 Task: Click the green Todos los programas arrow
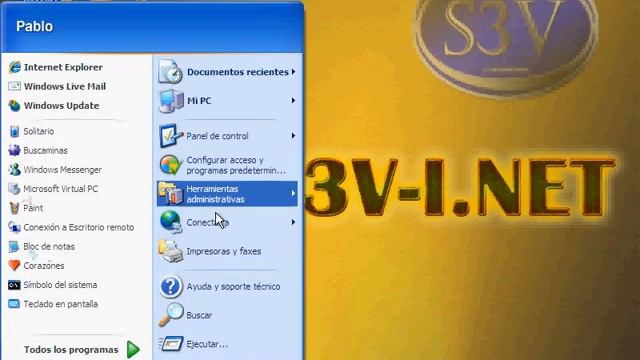pos(133,350)
